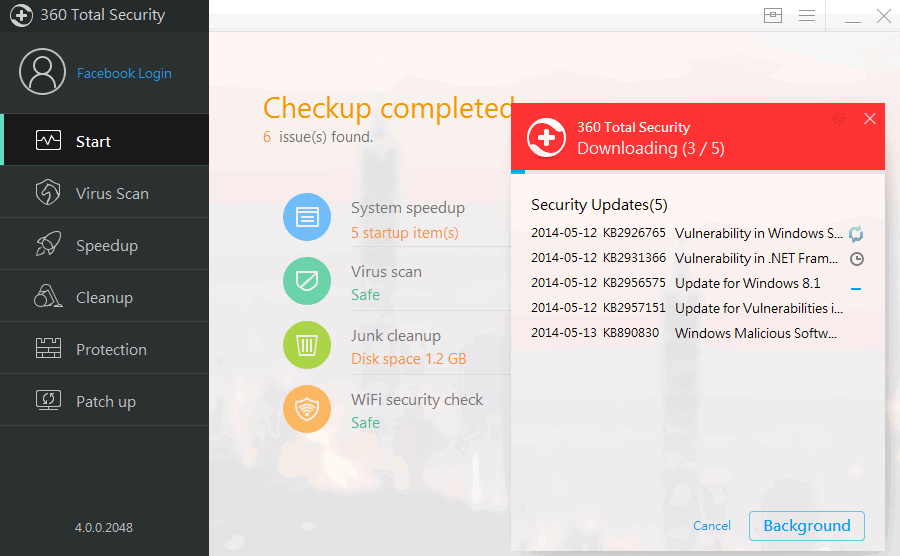This screenshot has height=556, width=900.
Task: Click the Junk cleanup trash icon
Action: [x=307, y=345]
